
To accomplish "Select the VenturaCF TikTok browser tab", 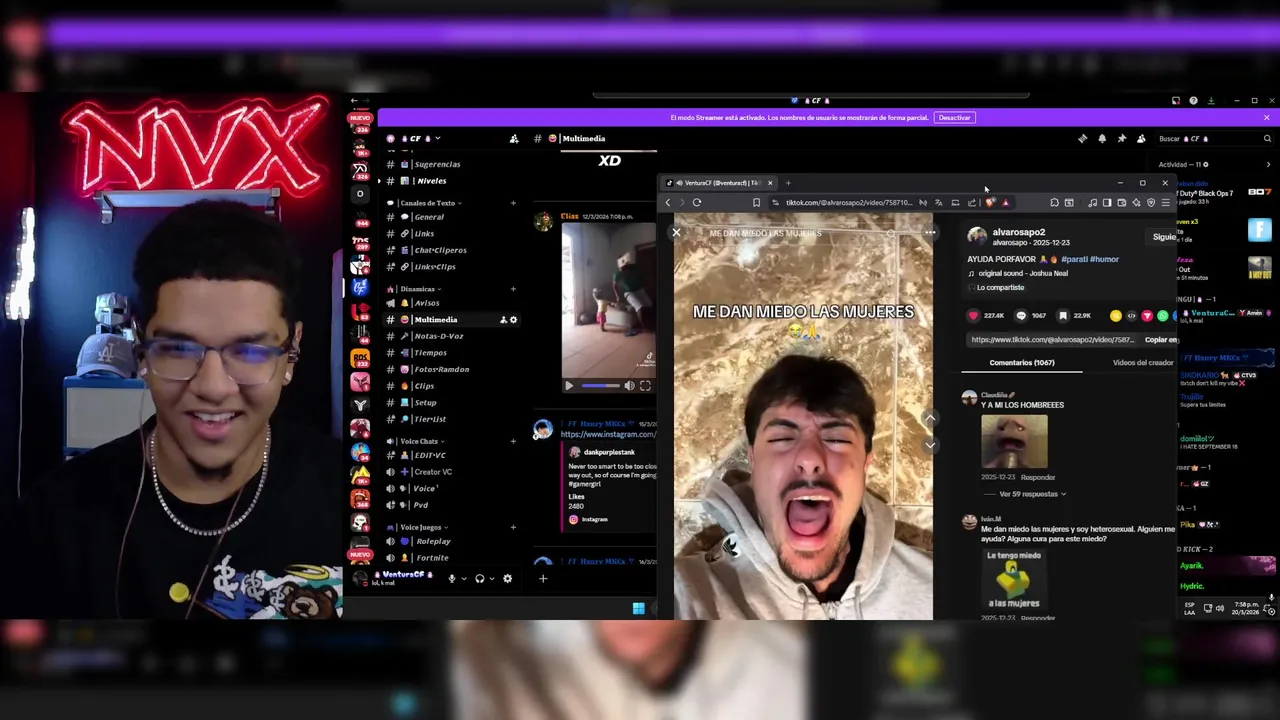I will 719,183.
